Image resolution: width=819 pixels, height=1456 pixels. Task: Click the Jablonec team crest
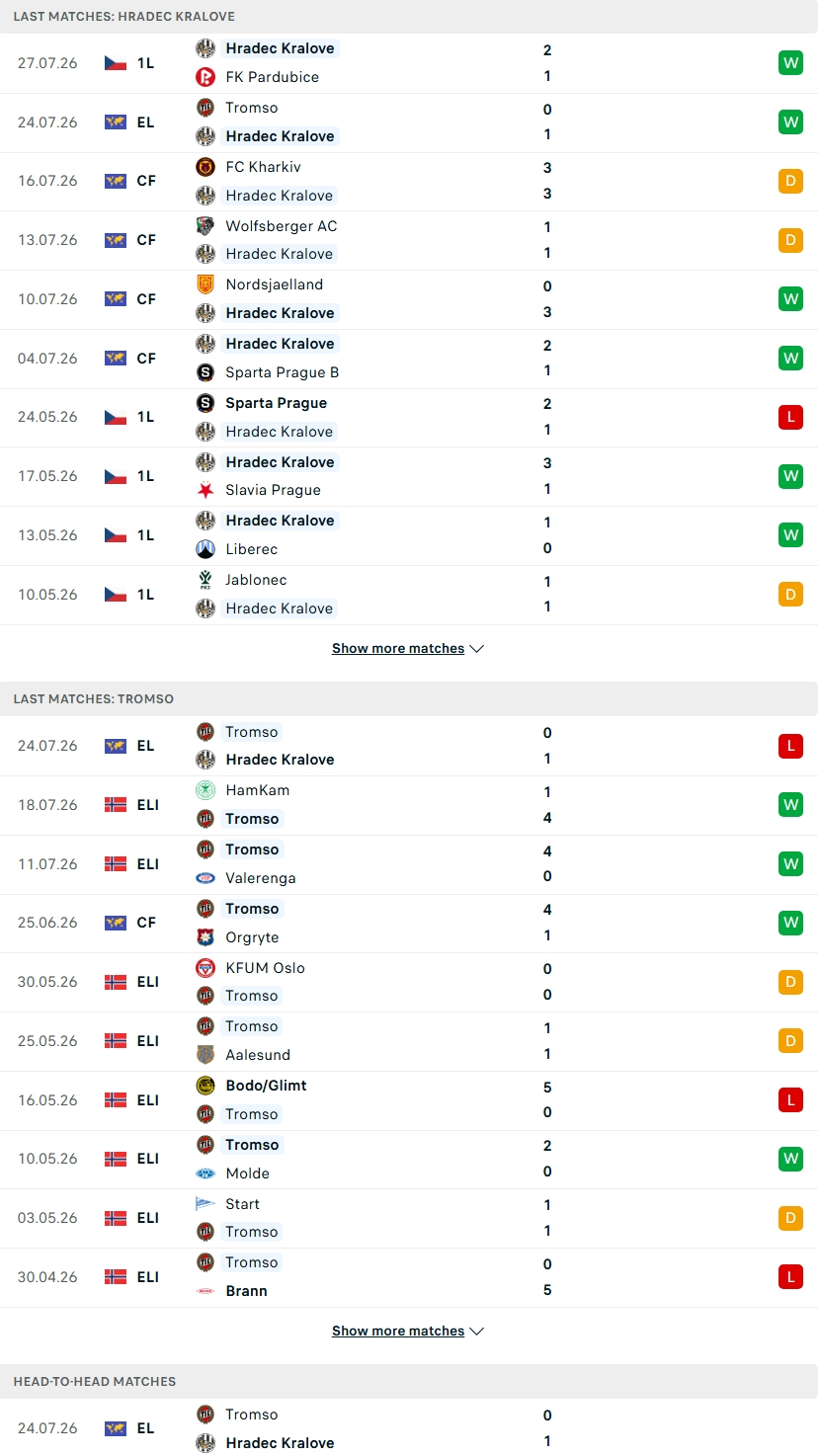click(205, 580)
